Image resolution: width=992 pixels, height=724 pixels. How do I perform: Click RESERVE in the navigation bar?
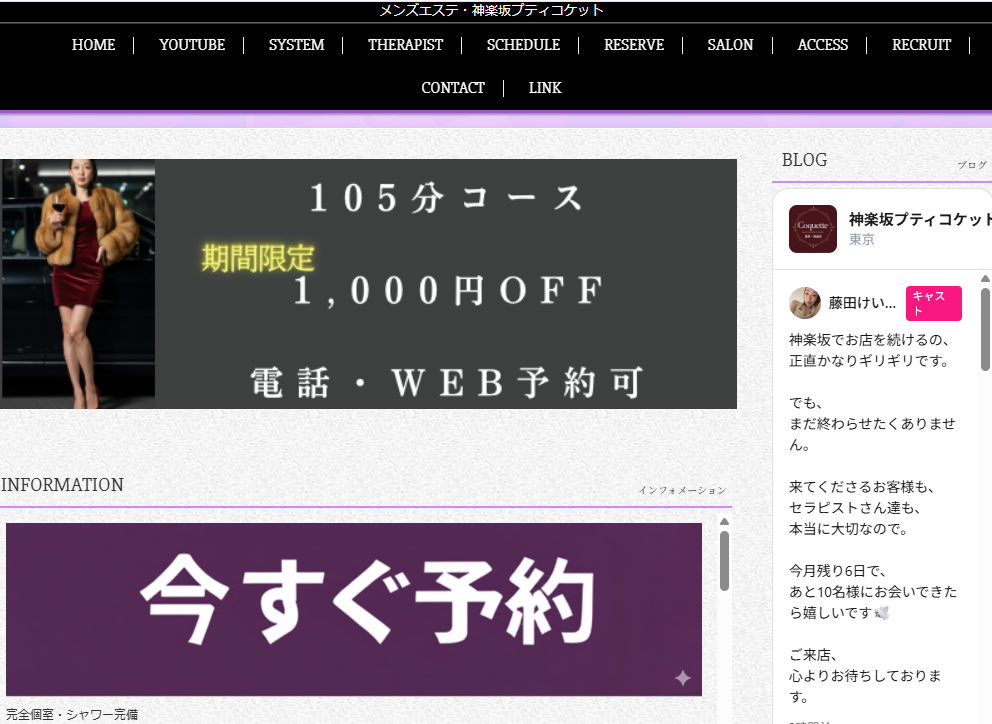tap(634, 45)
